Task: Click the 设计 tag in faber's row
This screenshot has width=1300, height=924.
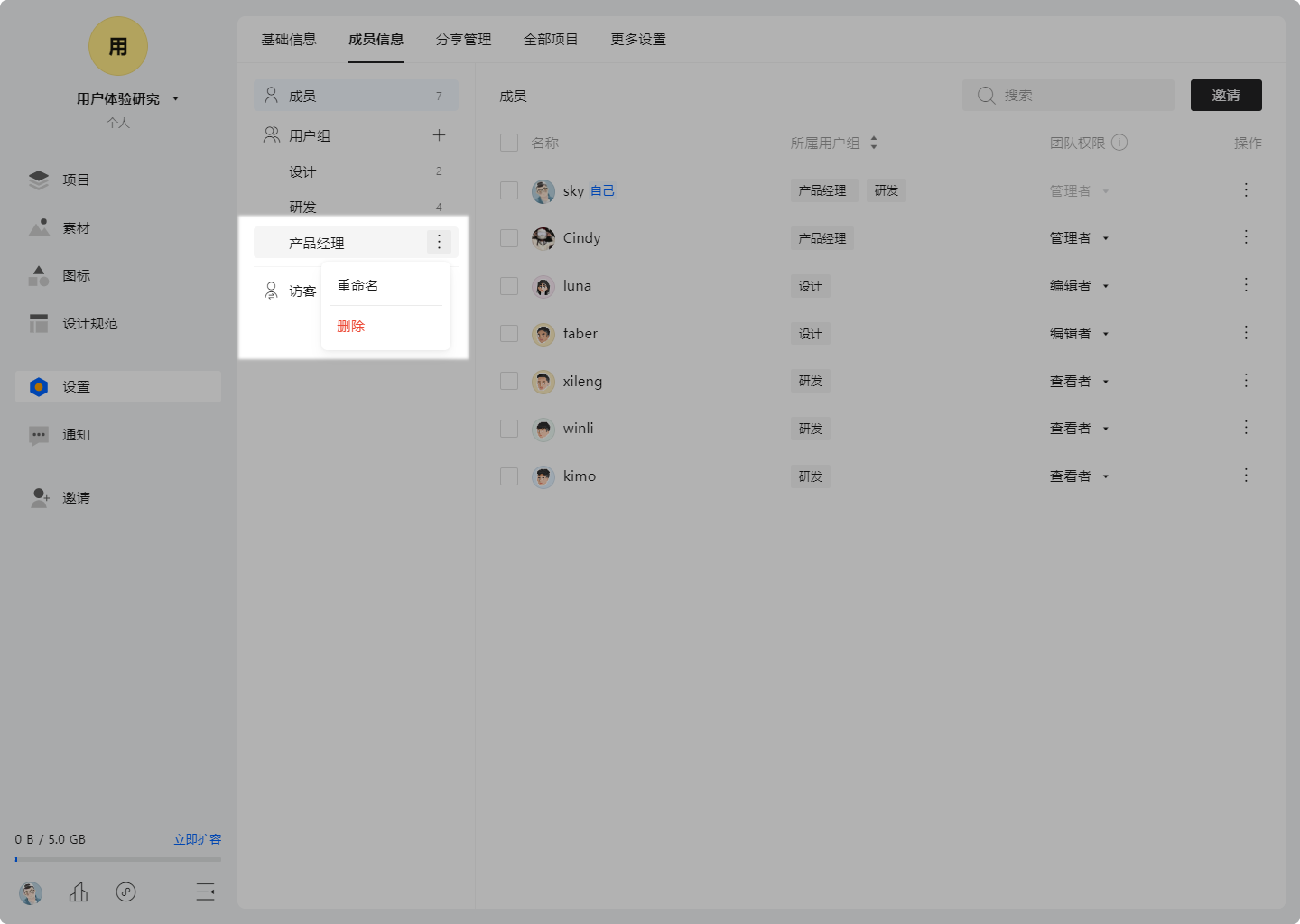Action: [810, 334]
